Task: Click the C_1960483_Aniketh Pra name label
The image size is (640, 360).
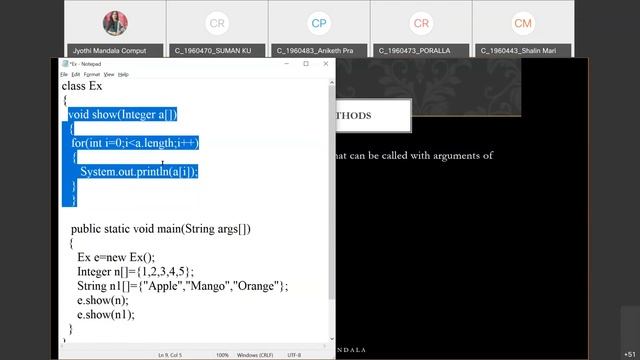Action: pos(319,51)
